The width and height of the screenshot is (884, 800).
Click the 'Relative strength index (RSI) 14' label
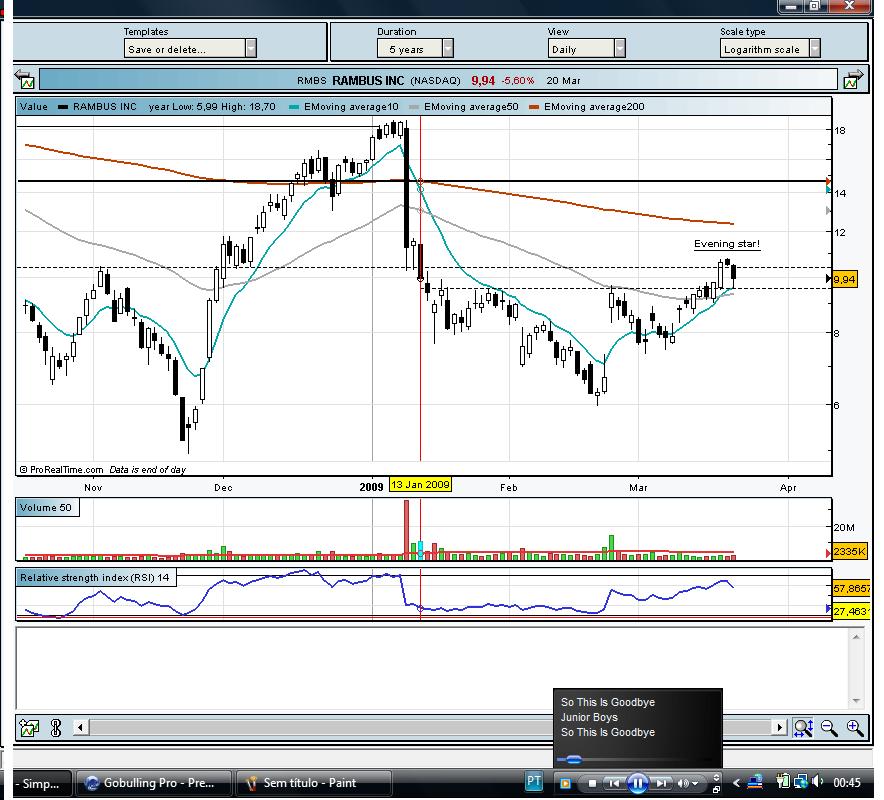click(x=95, y=577)
